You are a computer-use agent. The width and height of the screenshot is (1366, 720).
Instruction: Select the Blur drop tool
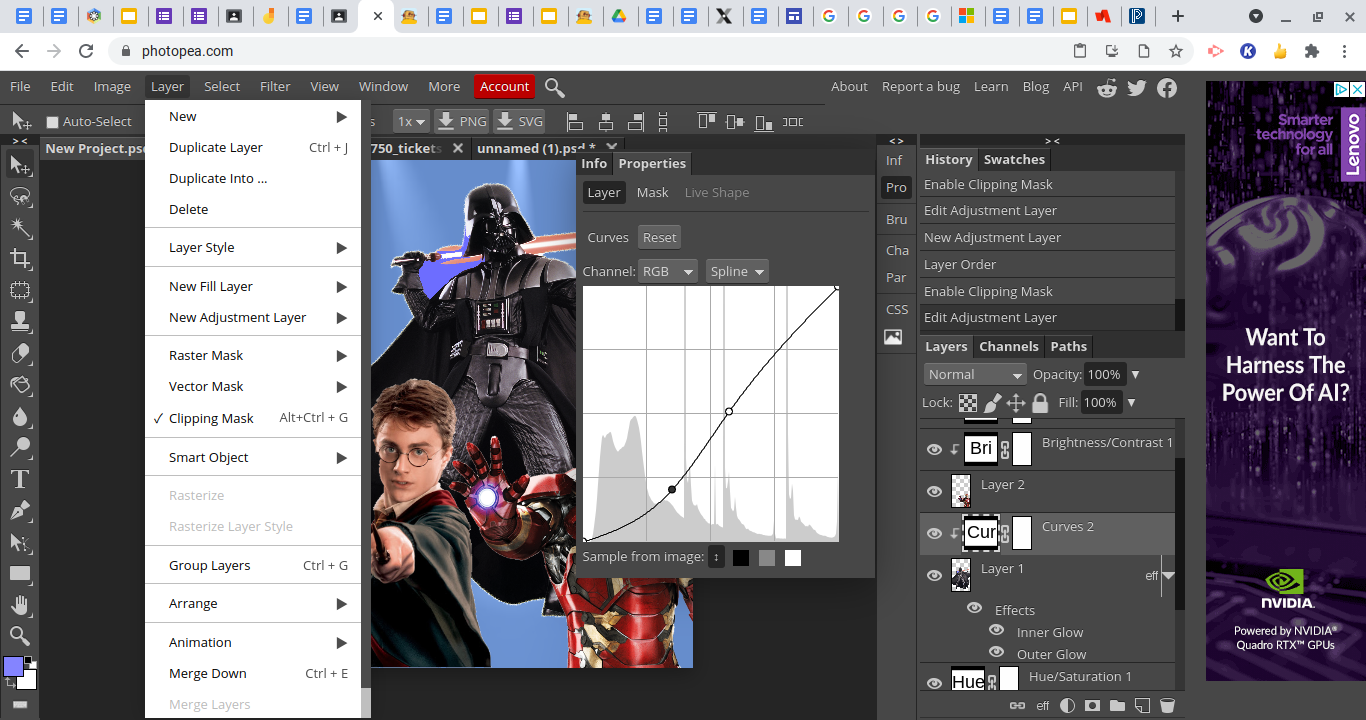click(x=20, y=416)
